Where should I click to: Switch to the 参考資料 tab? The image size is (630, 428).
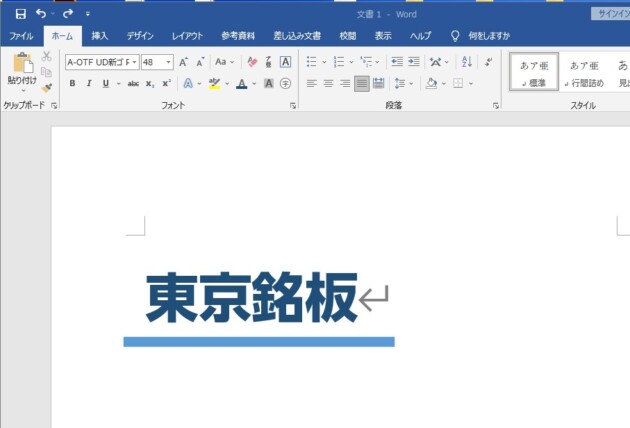point(238,36)
